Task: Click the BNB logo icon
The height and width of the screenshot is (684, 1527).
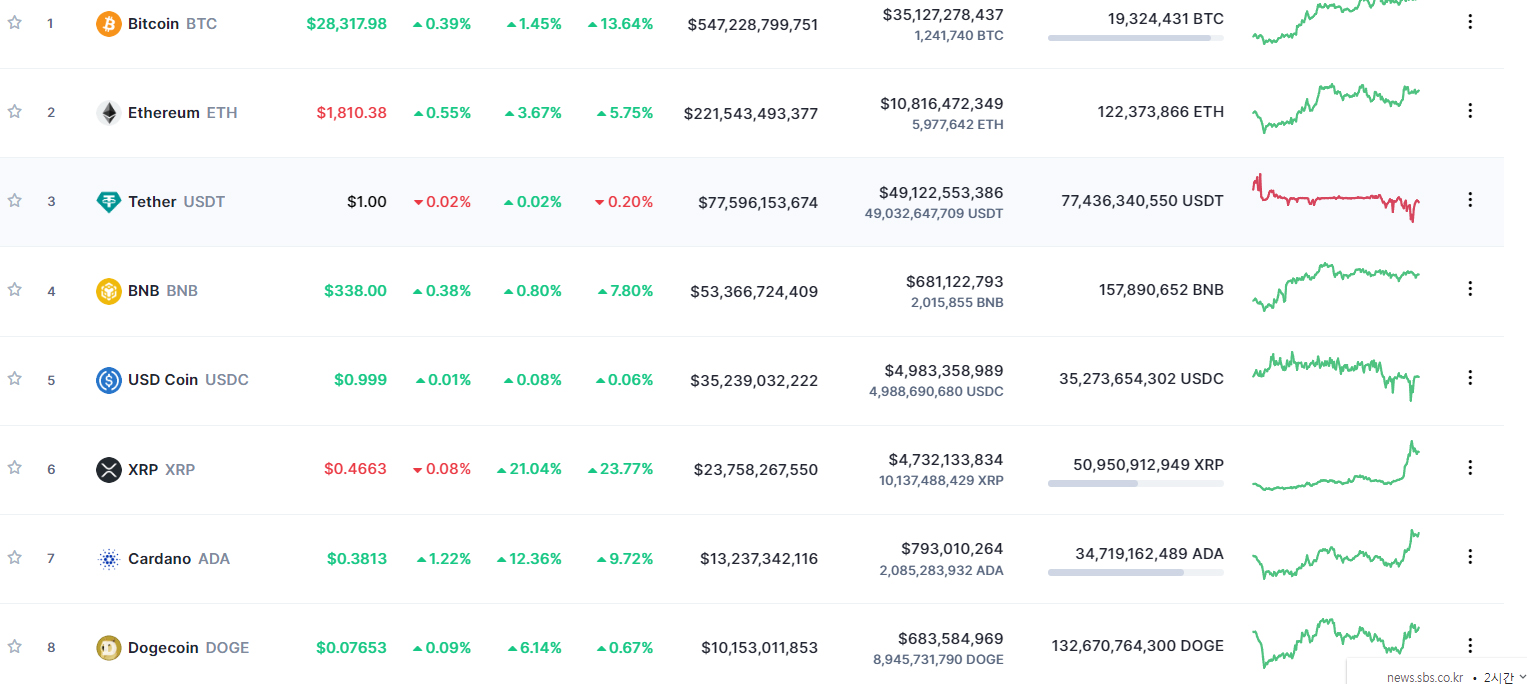Action: pyautogui.click(x=109, y=291)
